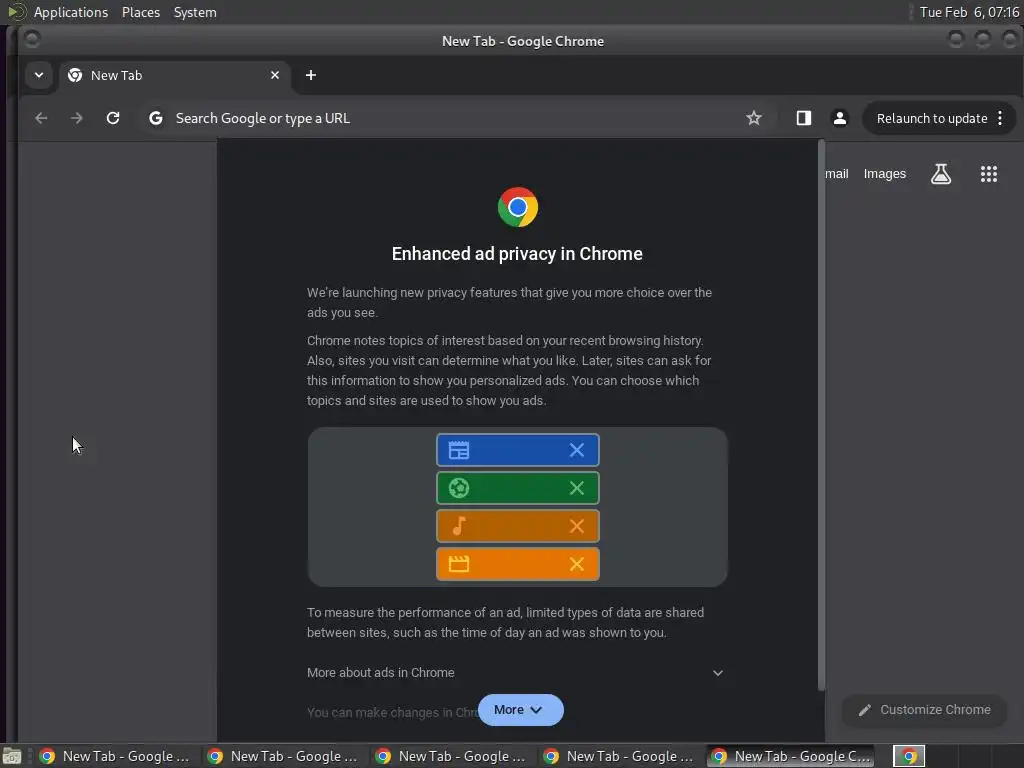Image resolution: width=1024 pixels, height=768 pixels.
Task: Open the profile avatar icon
Action: [840, 118]
